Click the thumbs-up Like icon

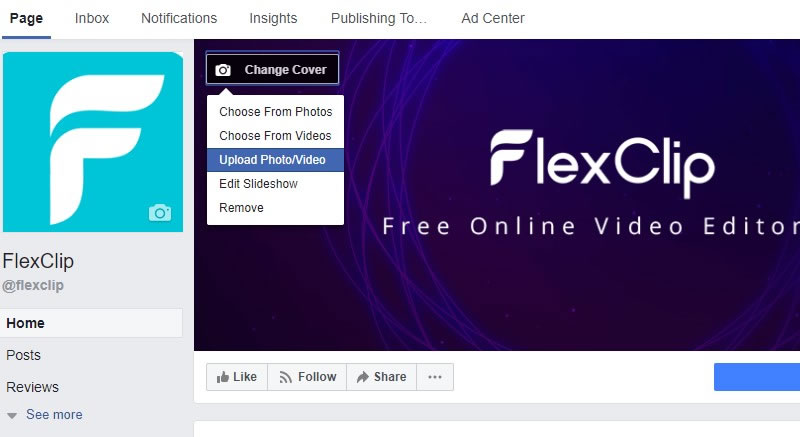[x=222, y=377]
